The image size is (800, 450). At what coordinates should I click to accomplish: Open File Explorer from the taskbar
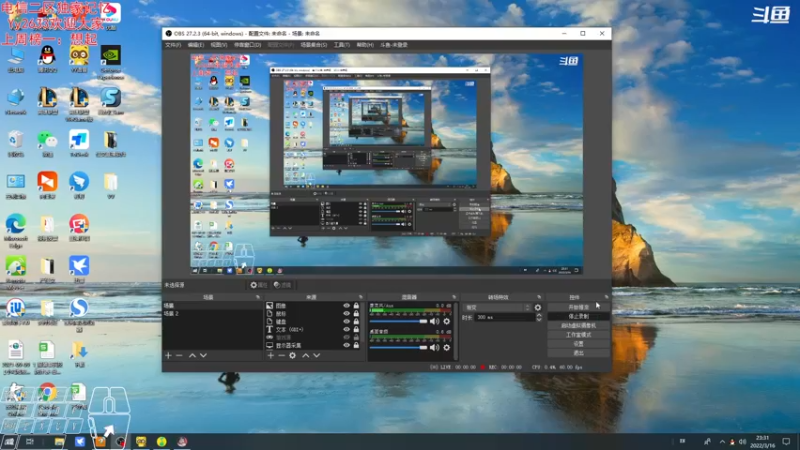point(59,442)
